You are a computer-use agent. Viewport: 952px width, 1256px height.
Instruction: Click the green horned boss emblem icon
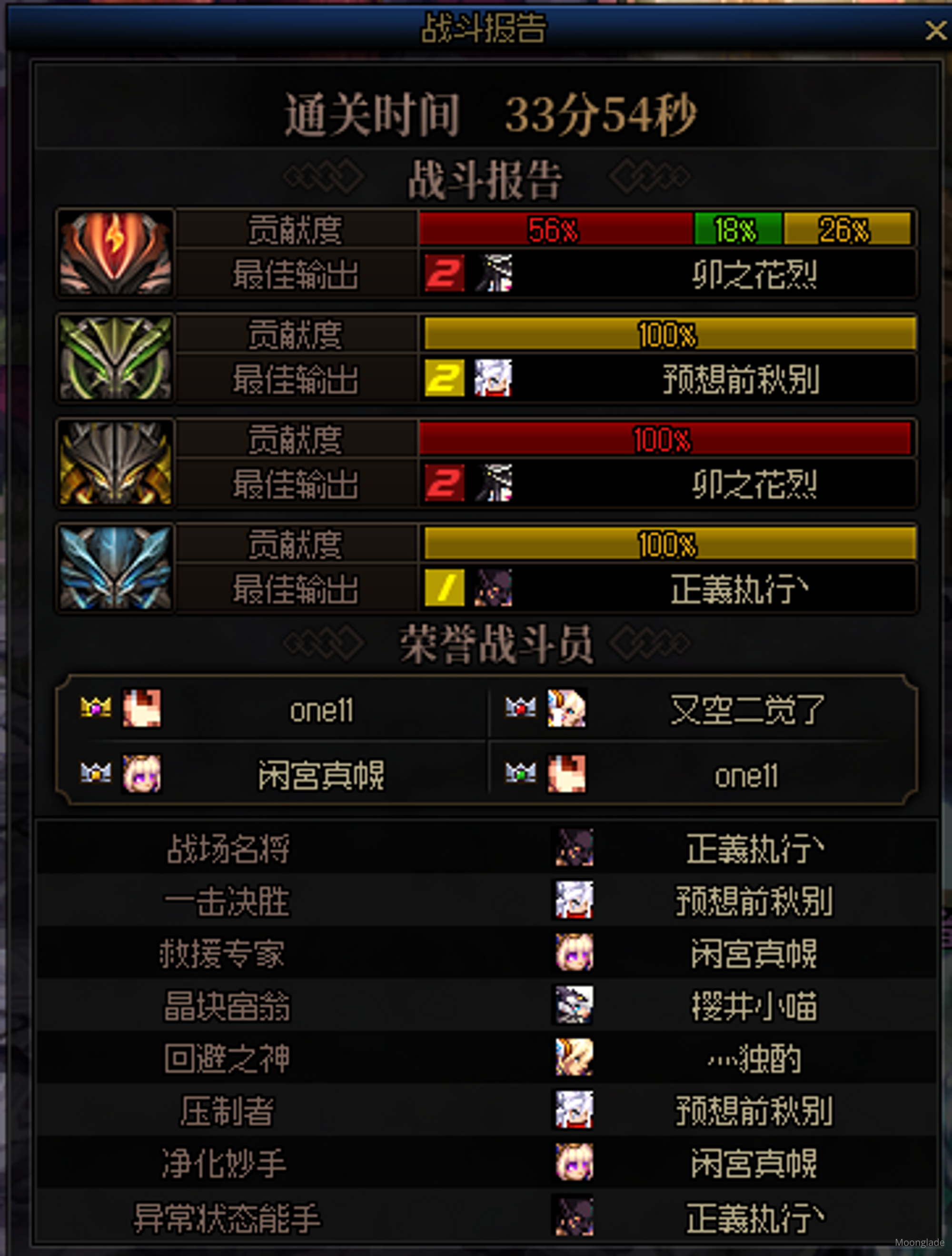115,358
